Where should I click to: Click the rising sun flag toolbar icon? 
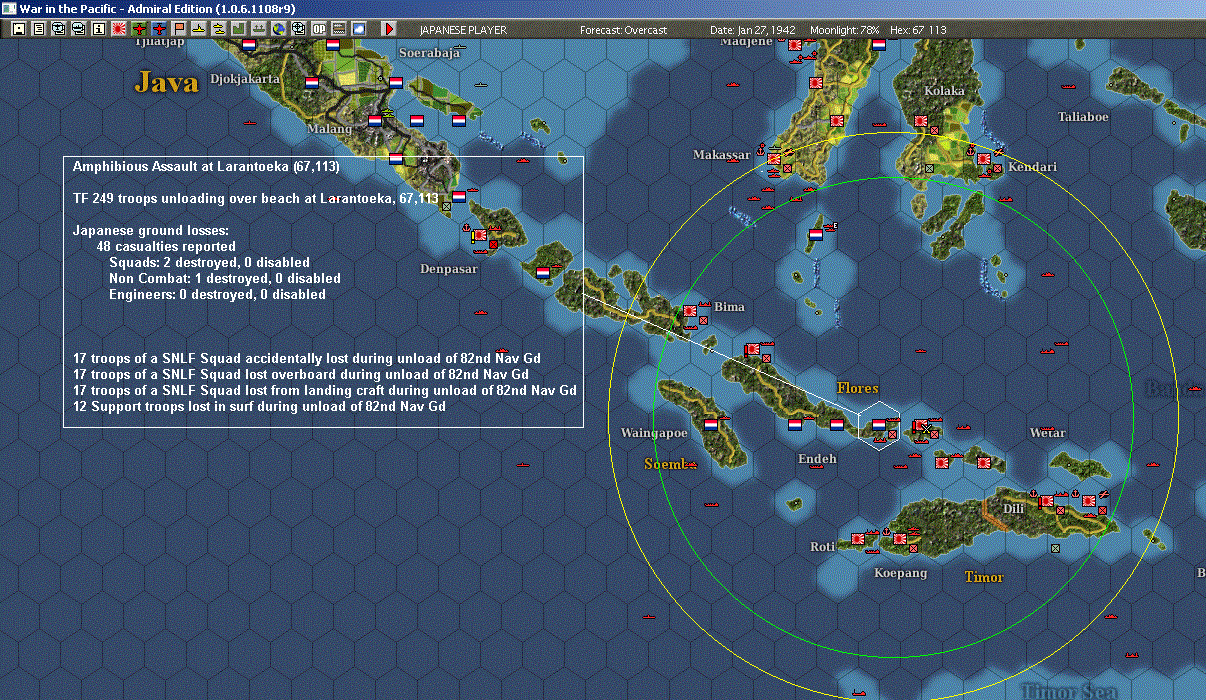pyautogui.click(x=118, y=29)
